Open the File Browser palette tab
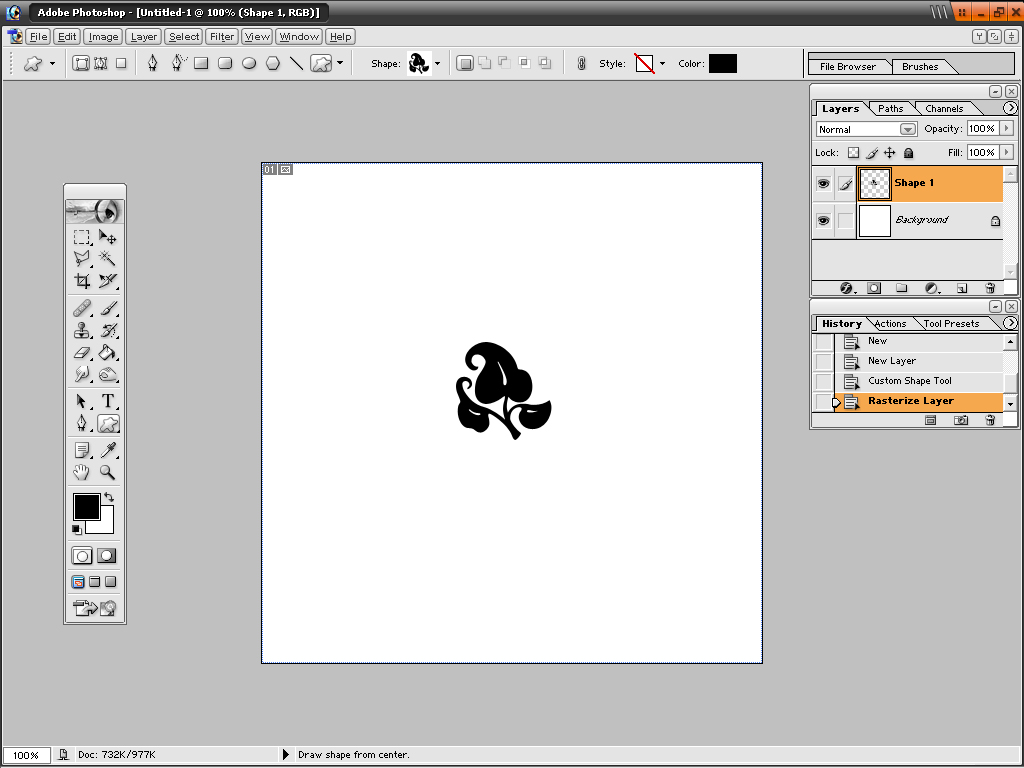Screen dimensions: 1024x768 pos(847,67)
